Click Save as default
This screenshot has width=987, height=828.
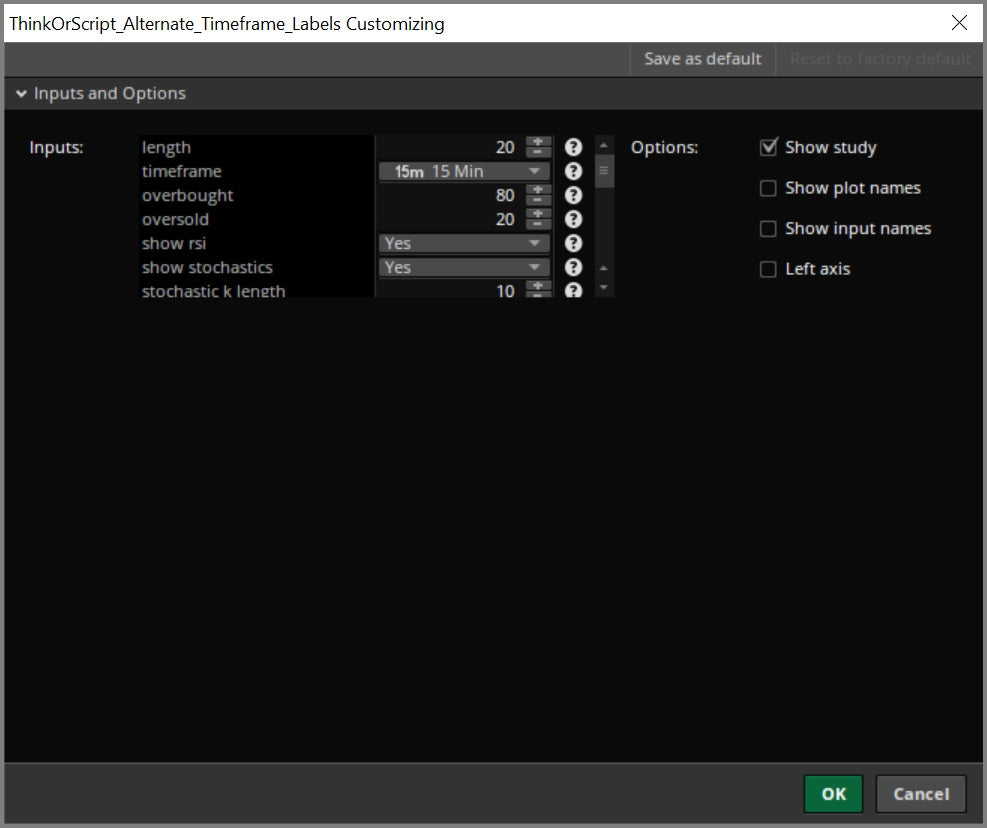[x=702, y=59]
